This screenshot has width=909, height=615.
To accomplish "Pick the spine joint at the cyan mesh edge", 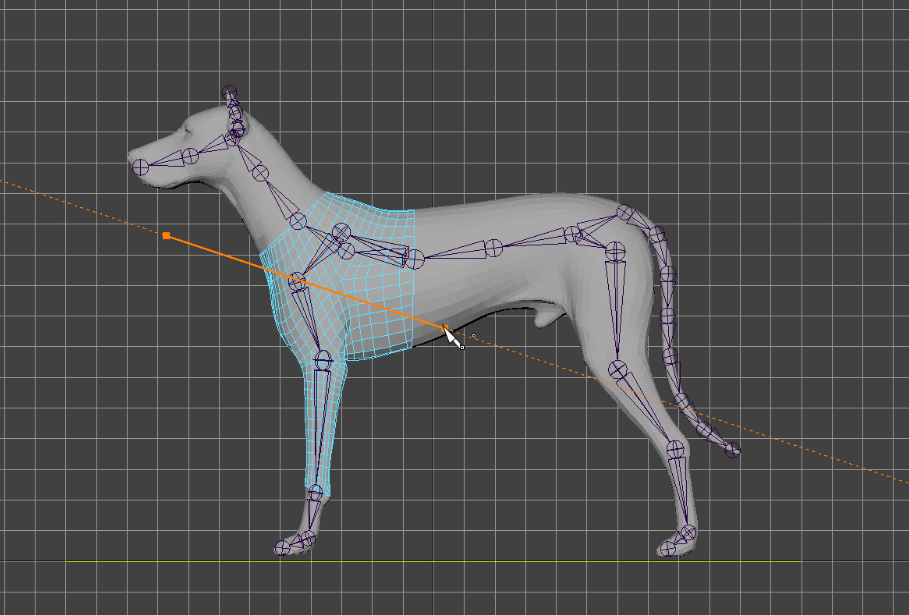I will (413, 260).
